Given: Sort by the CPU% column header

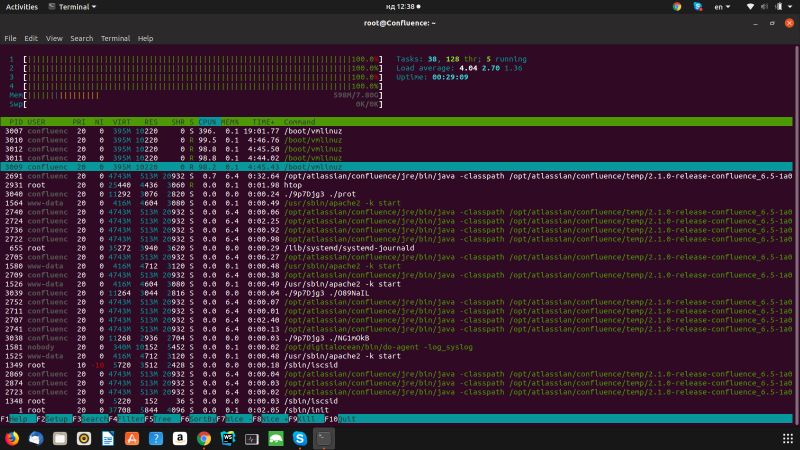Looking at the screenshot, I should pos(209,122).
